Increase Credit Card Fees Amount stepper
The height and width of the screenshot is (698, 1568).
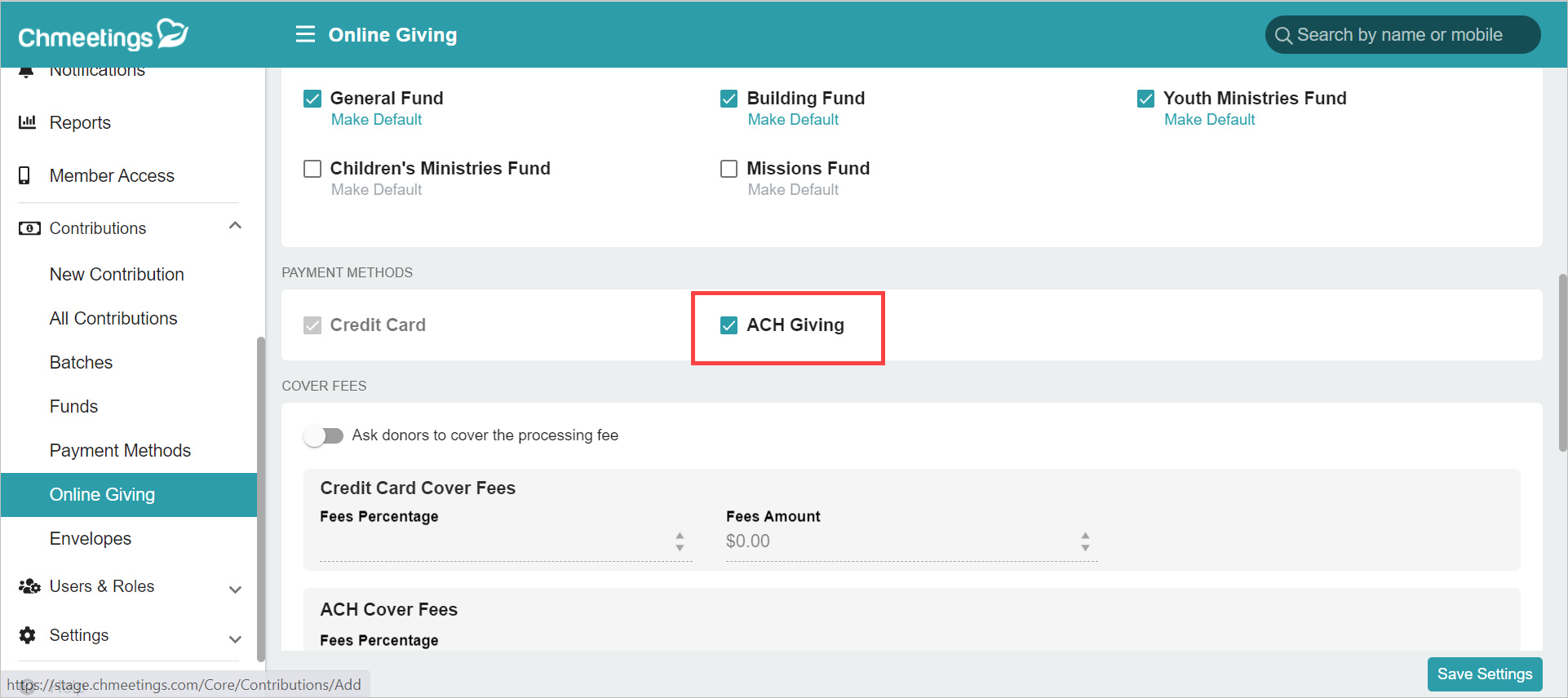[1085, 536]
